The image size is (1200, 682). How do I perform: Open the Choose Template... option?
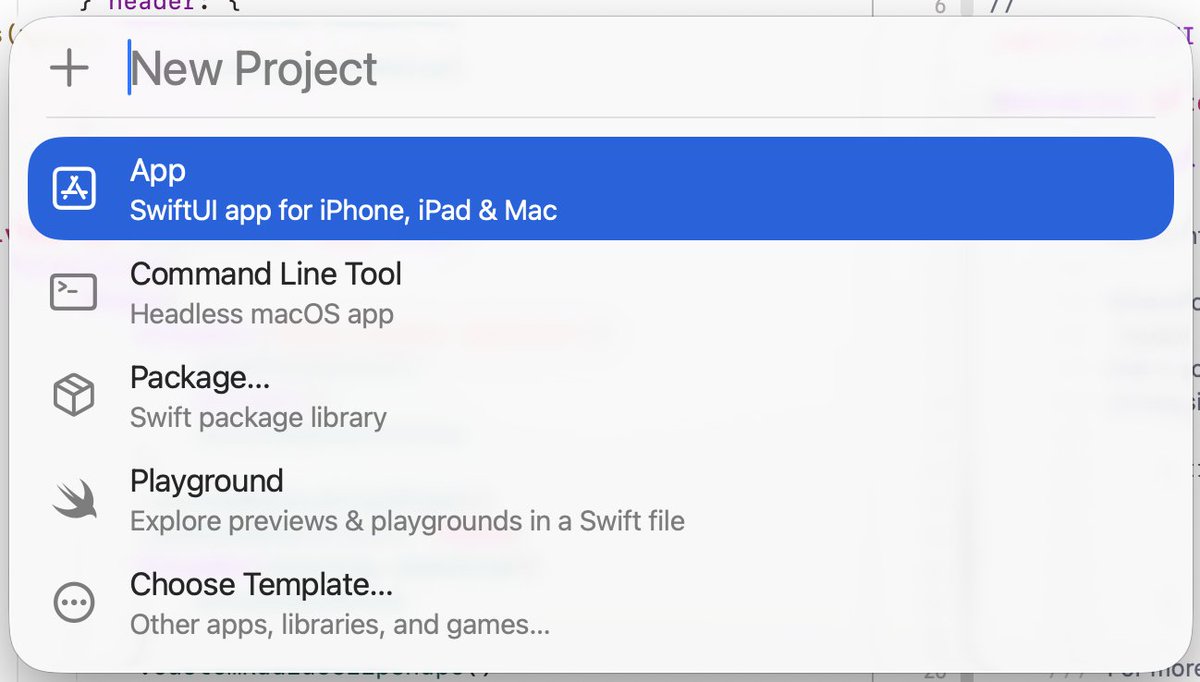600,603
